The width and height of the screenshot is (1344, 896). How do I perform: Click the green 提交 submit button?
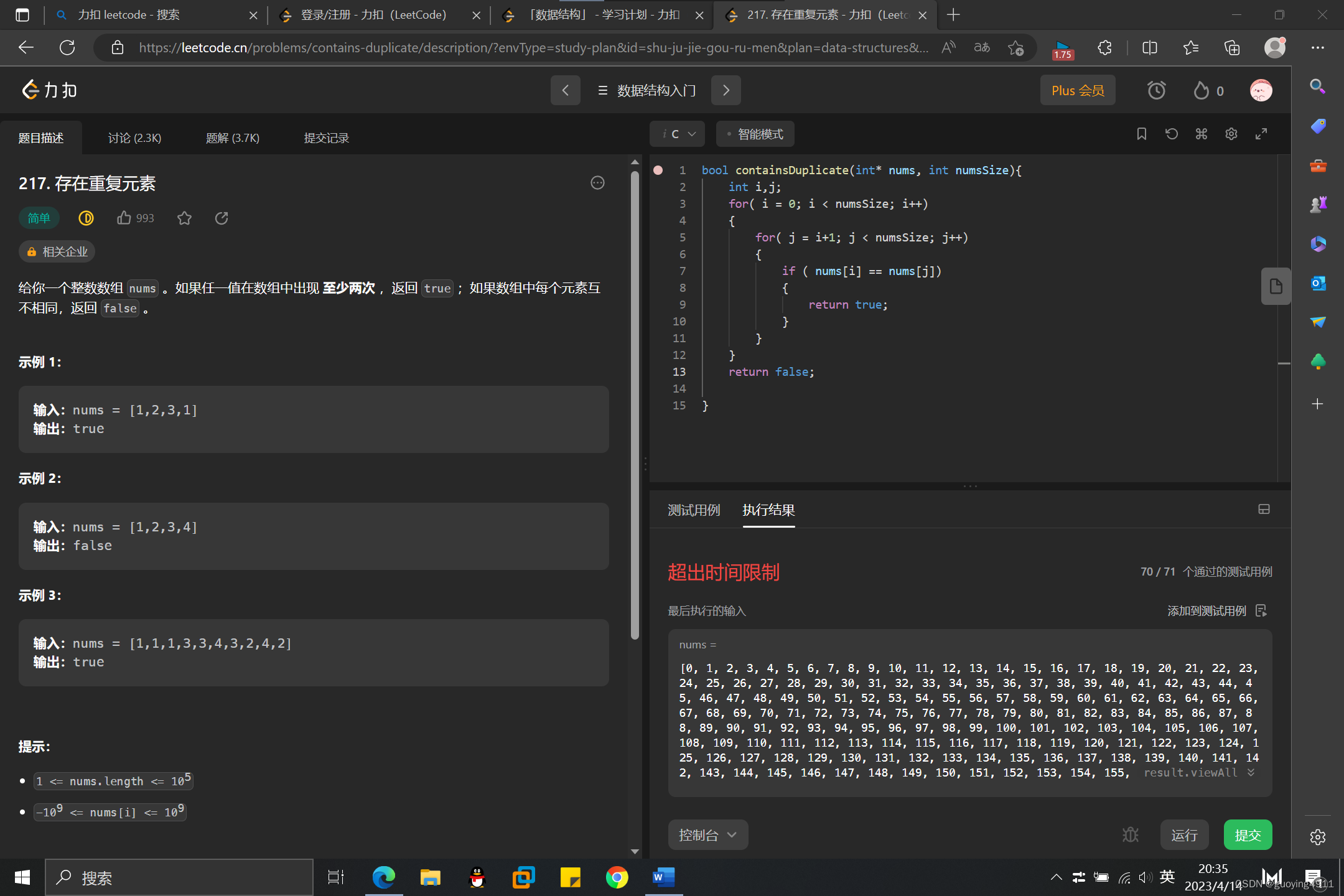[x=1248, y=834]
